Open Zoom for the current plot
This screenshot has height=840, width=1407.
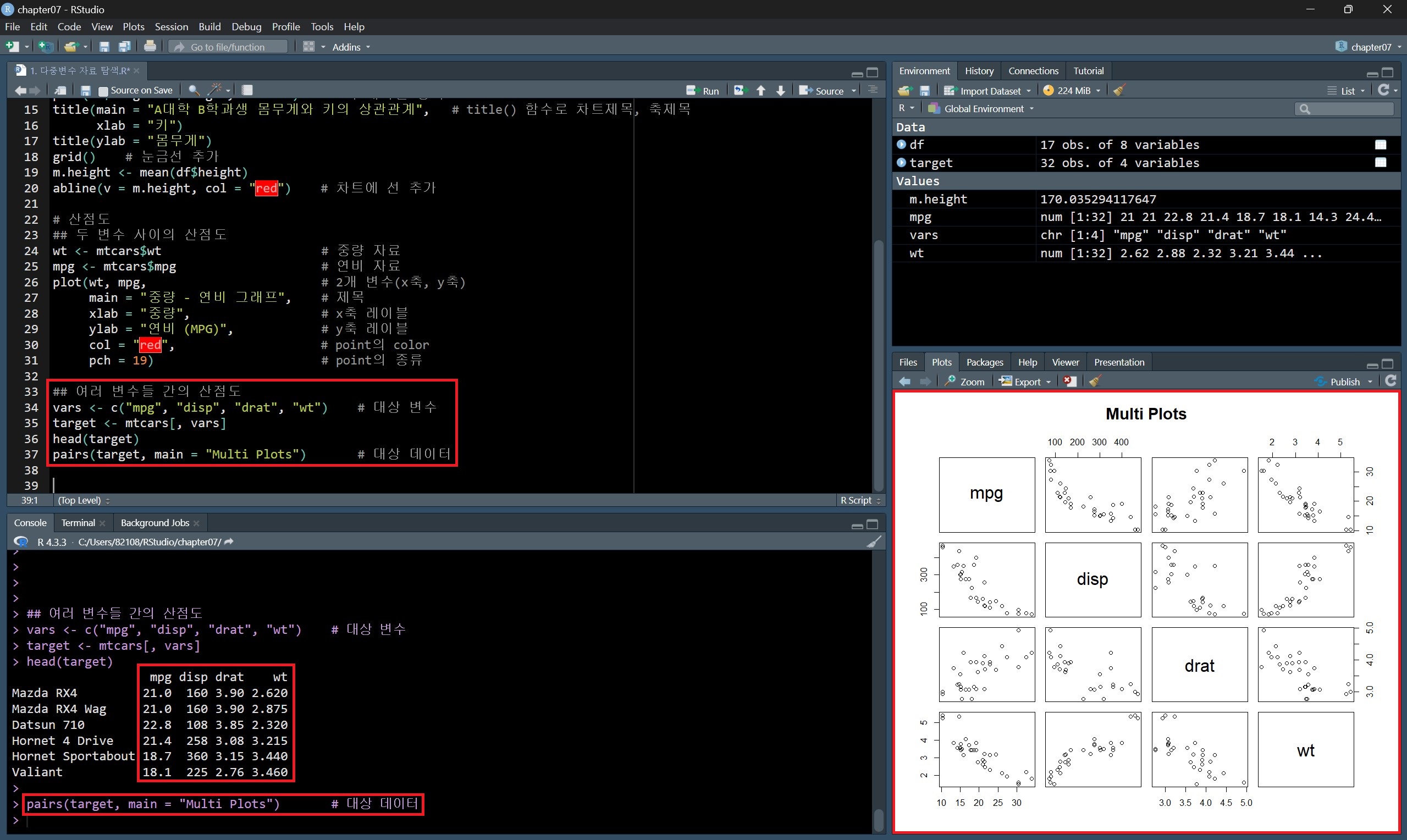pyautogui.click(x=965, y=382)
